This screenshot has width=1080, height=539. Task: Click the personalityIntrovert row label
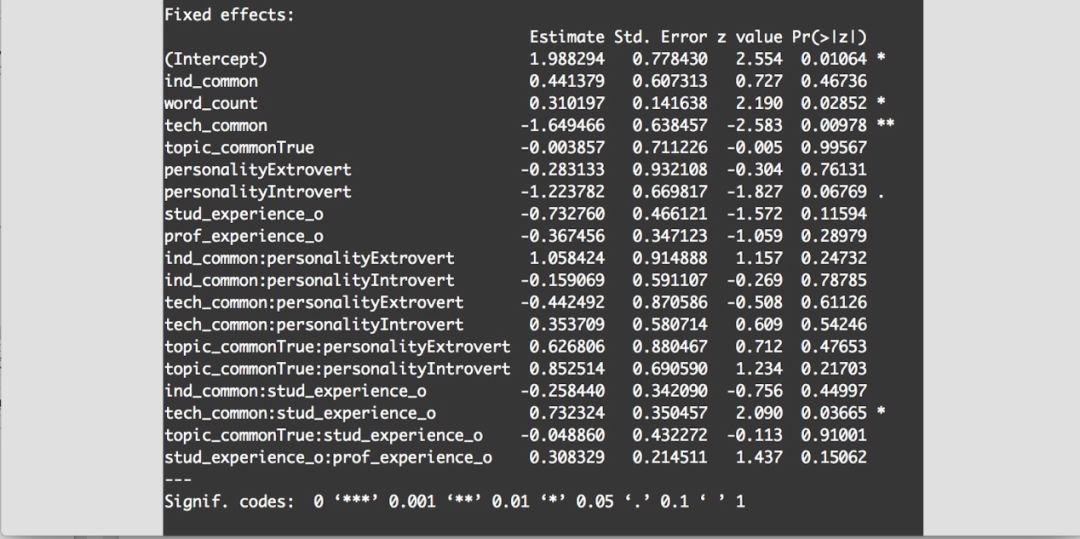[x=258, y=192]
